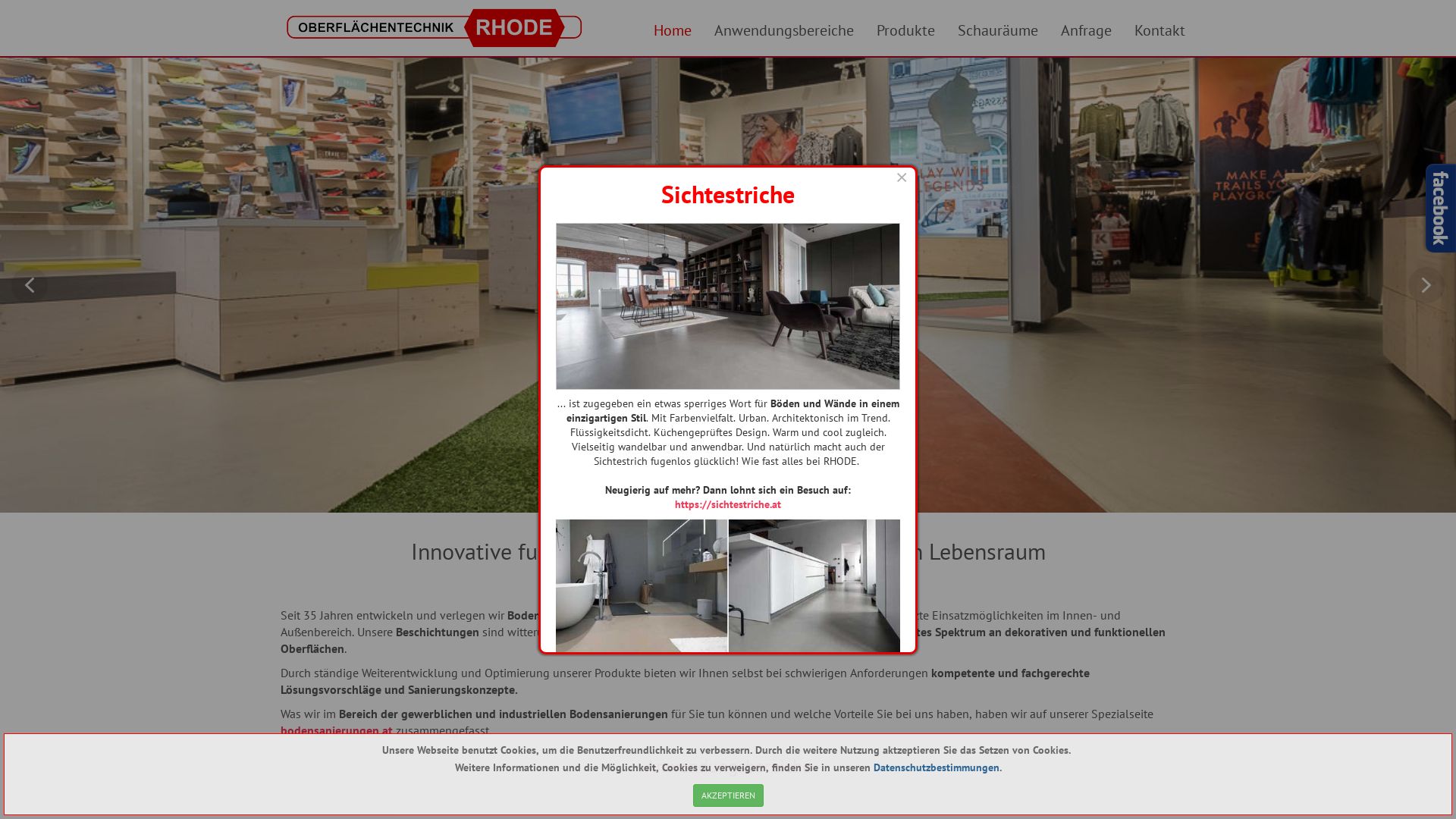Screen dimensions: 1456x819
Task: Open Anfrage page
Action: tap(1086, 30)
